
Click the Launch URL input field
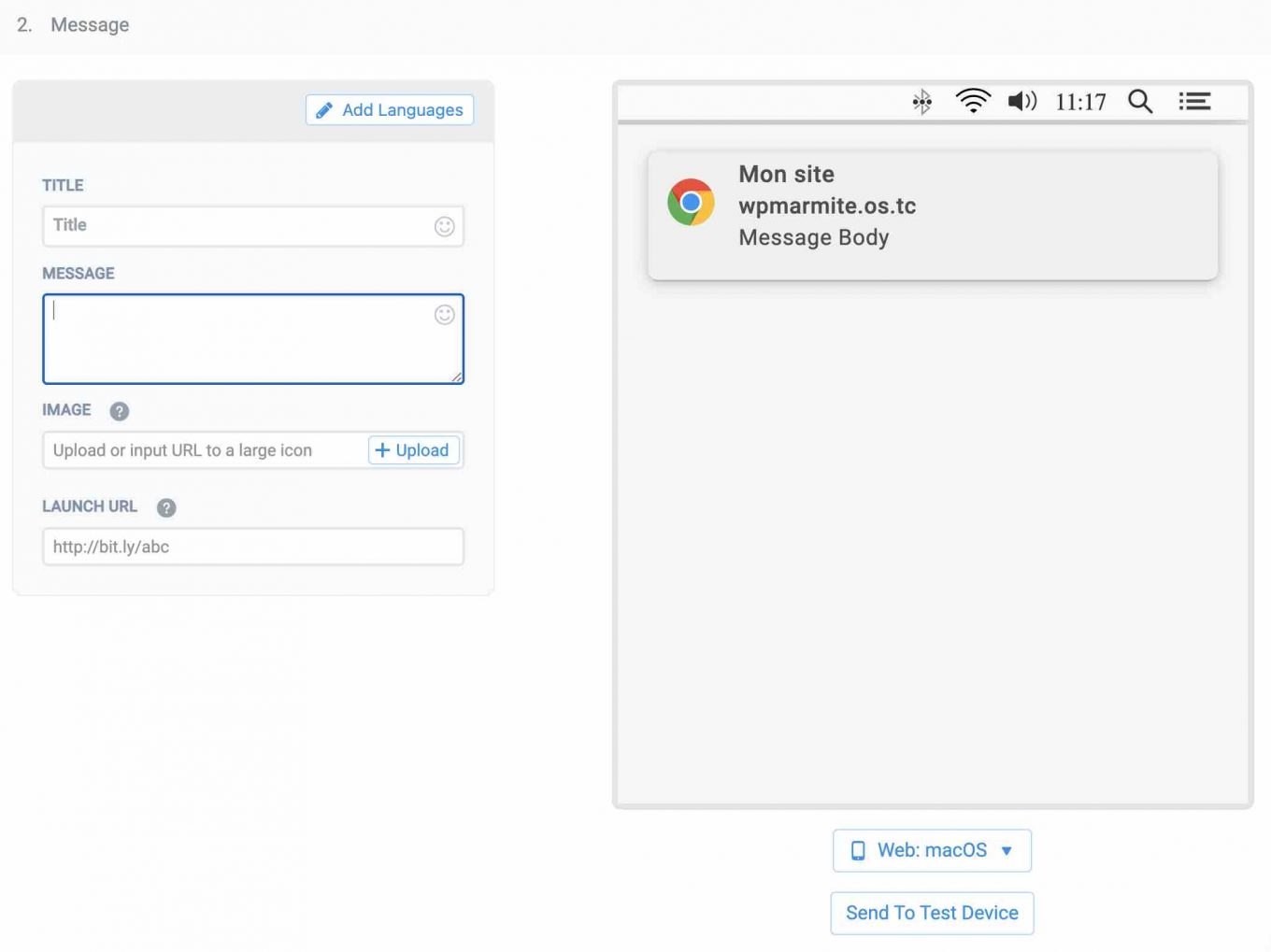click(252, 547)
